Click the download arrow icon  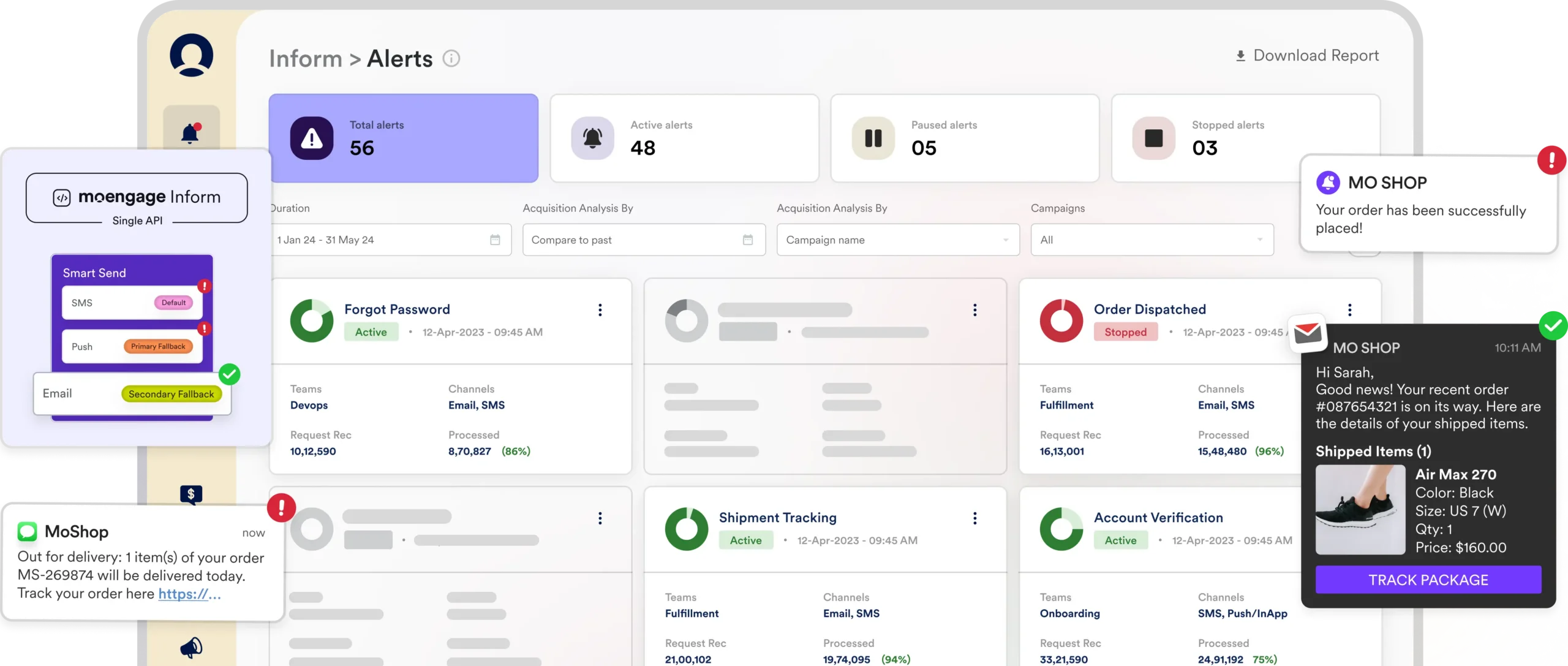click(1240, 56)
